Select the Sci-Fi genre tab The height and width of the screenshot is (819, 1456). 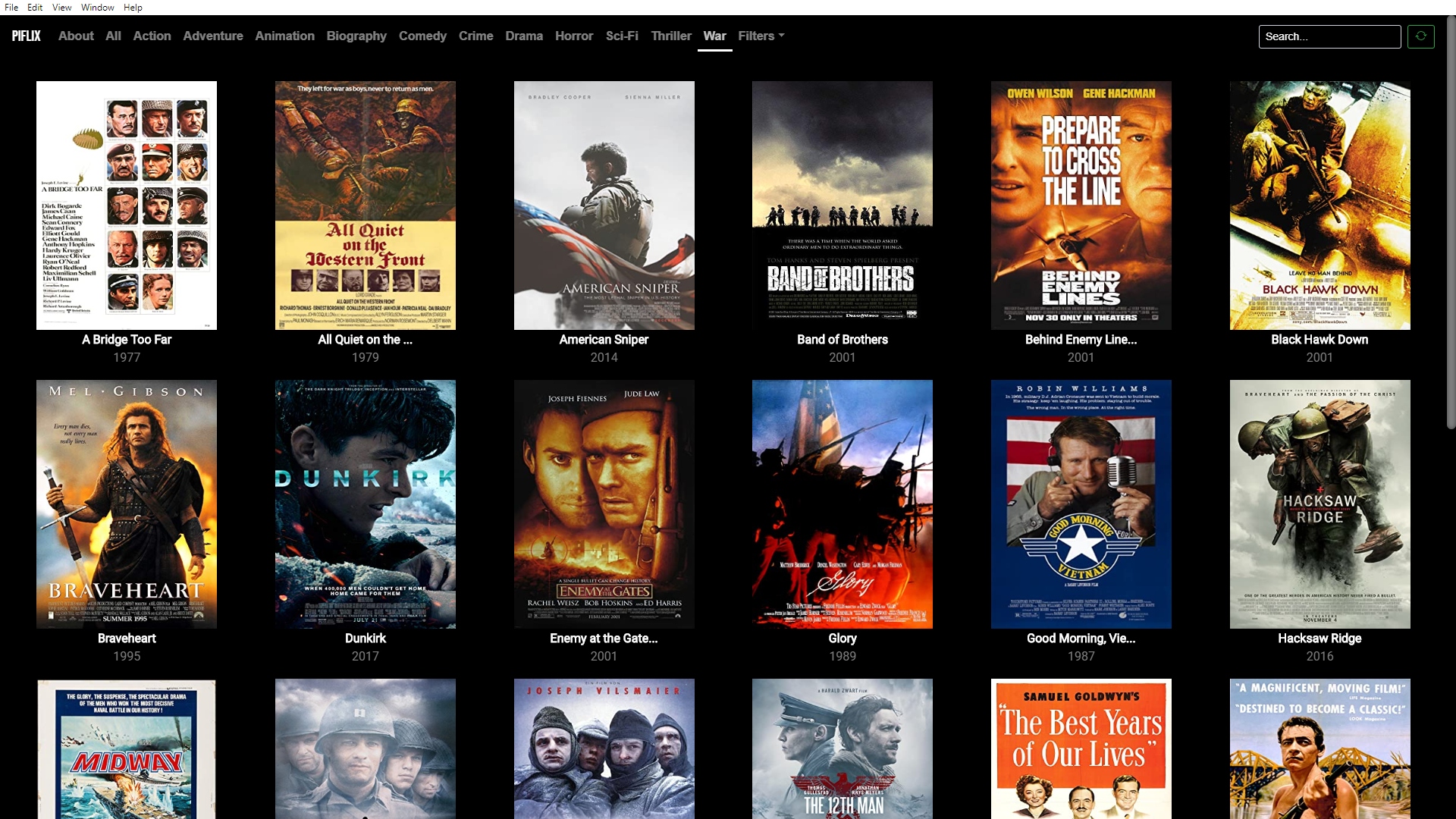click(622, 36)
